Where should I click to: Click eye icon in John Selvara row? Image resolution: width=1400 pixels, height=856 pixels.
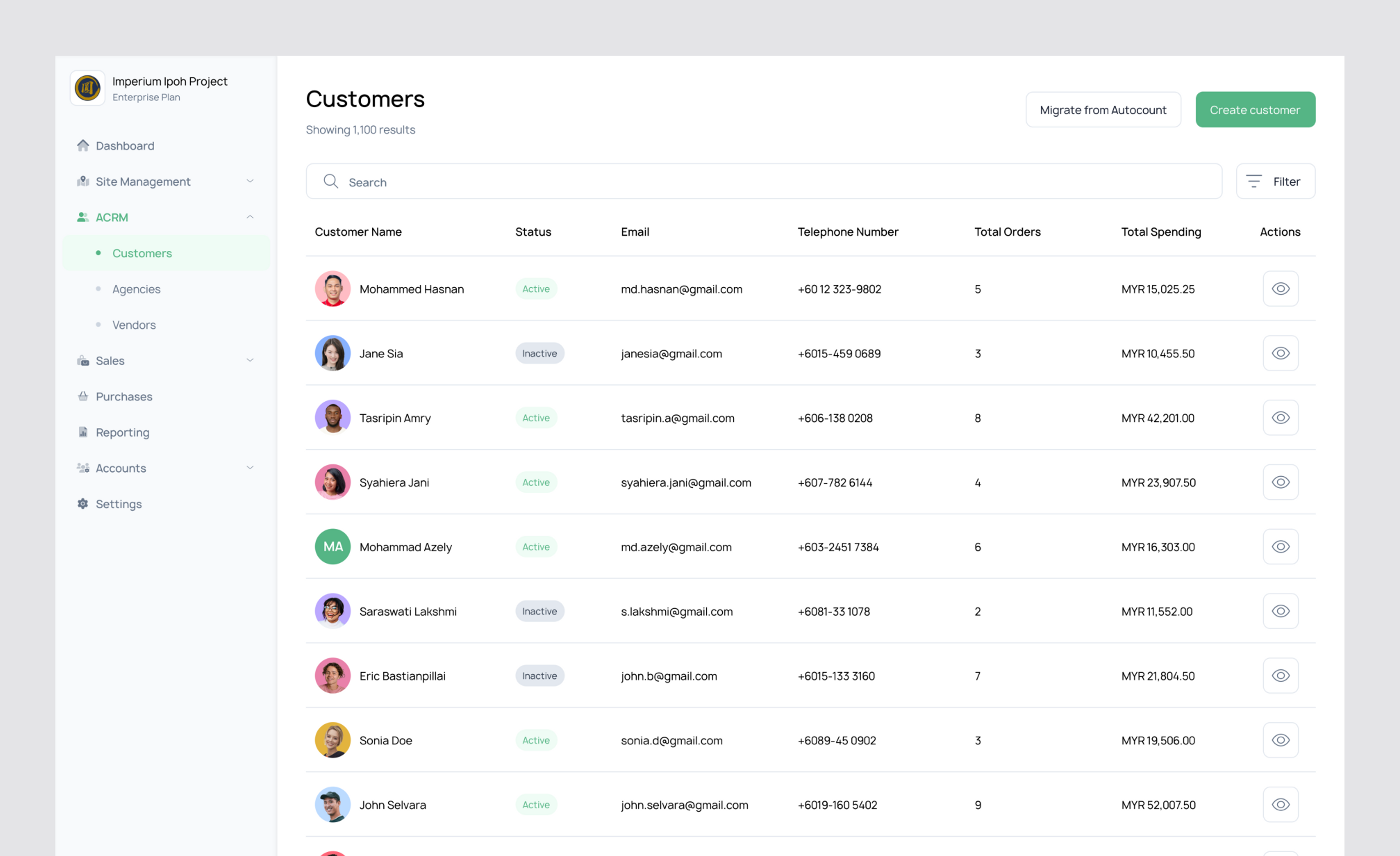[x=1280, y=804]
